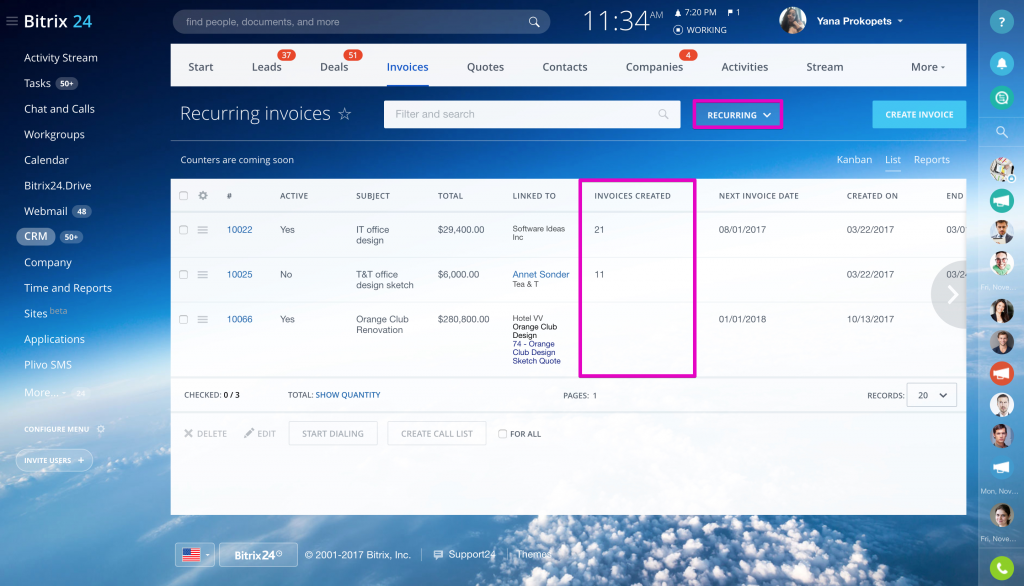Open row actions menu for invoice 10066
The height and width of the screenshot is (586, 1024).
(x=203, y=319)
